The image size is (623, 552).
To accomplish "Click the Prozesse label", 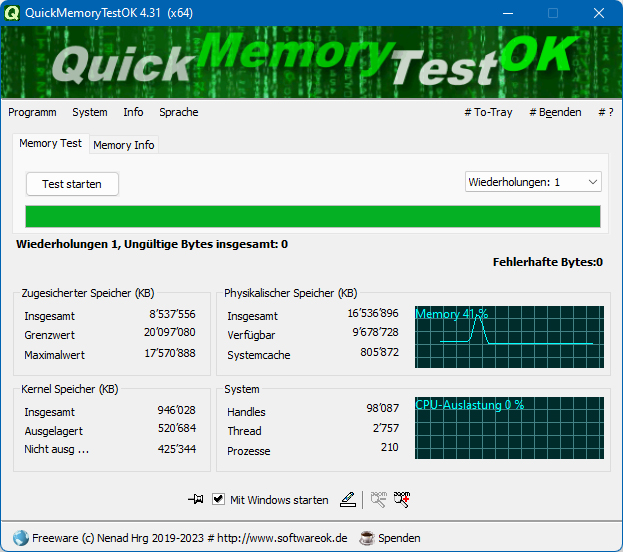I will [249, 451].
